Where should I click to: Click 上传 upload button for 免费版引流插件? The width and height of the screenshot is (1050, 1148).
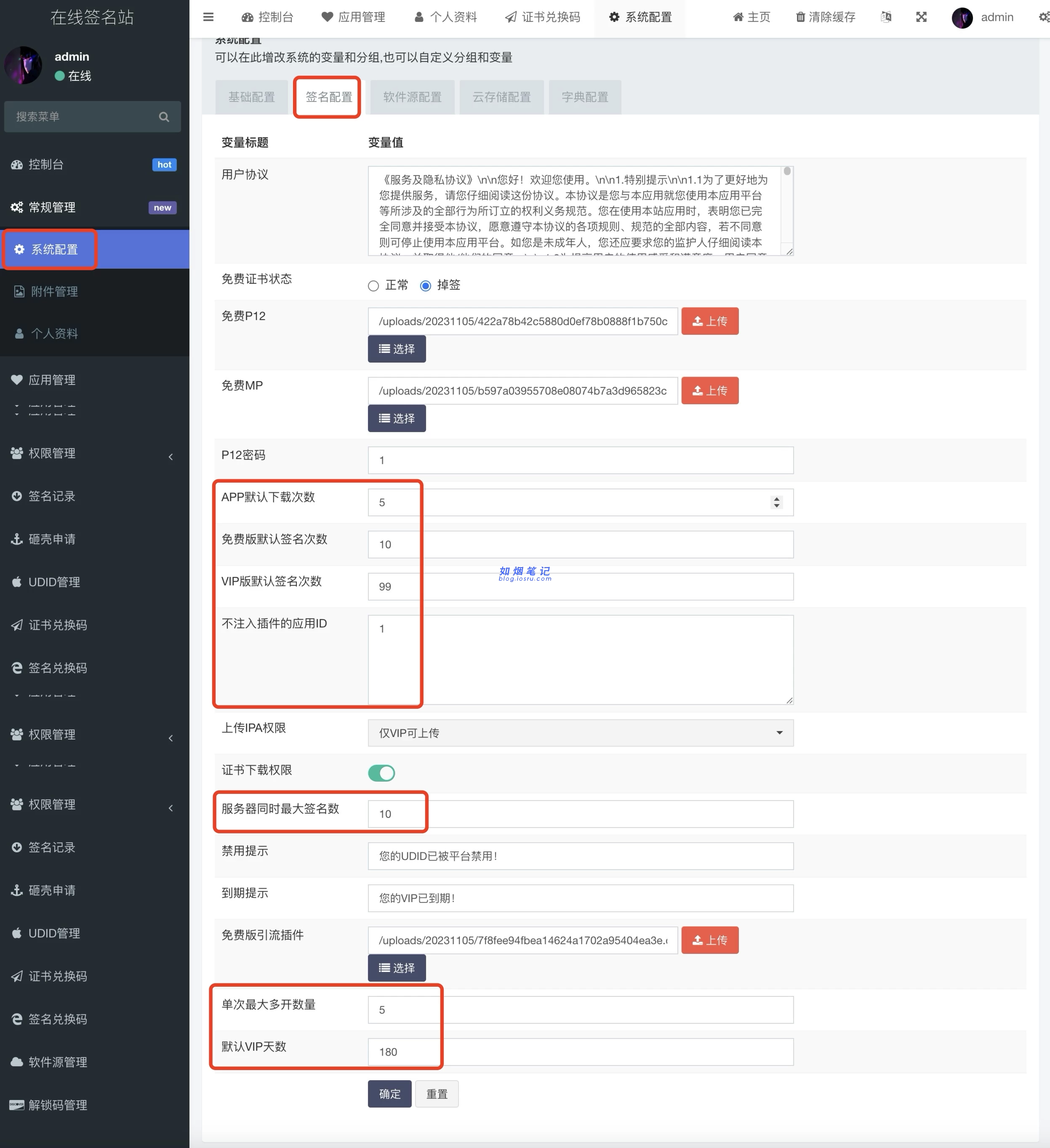[x=709, y=940]
